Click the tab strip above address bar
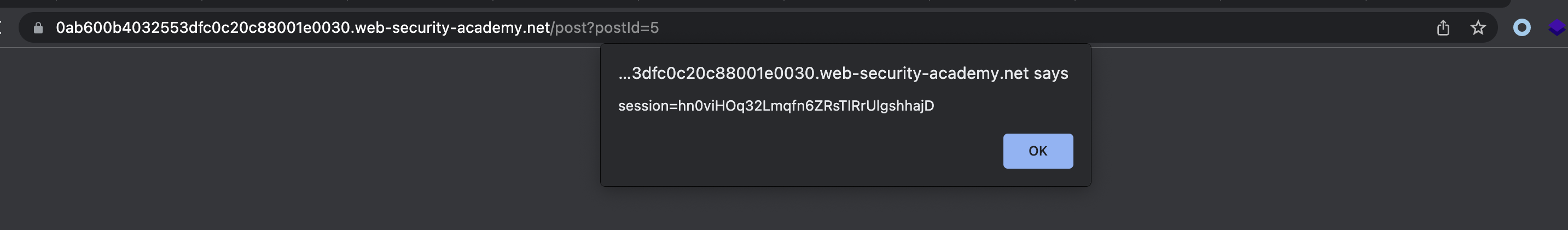The width and height of the screenshot is (1568, 230). point(730,3)
